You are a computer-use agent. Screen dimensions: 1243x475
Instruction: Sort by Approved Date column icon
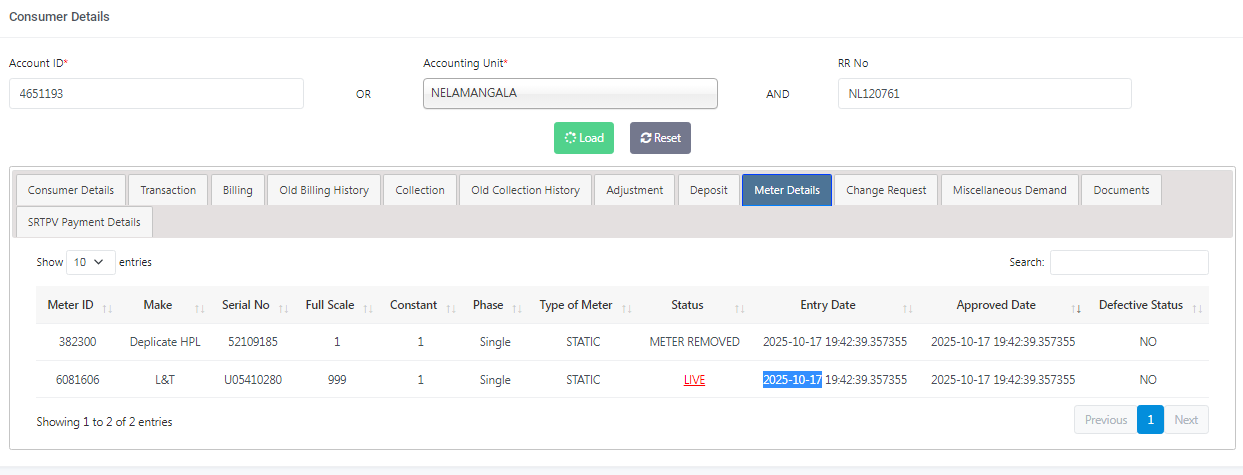pyautogui.click(x=1076, y=306)
